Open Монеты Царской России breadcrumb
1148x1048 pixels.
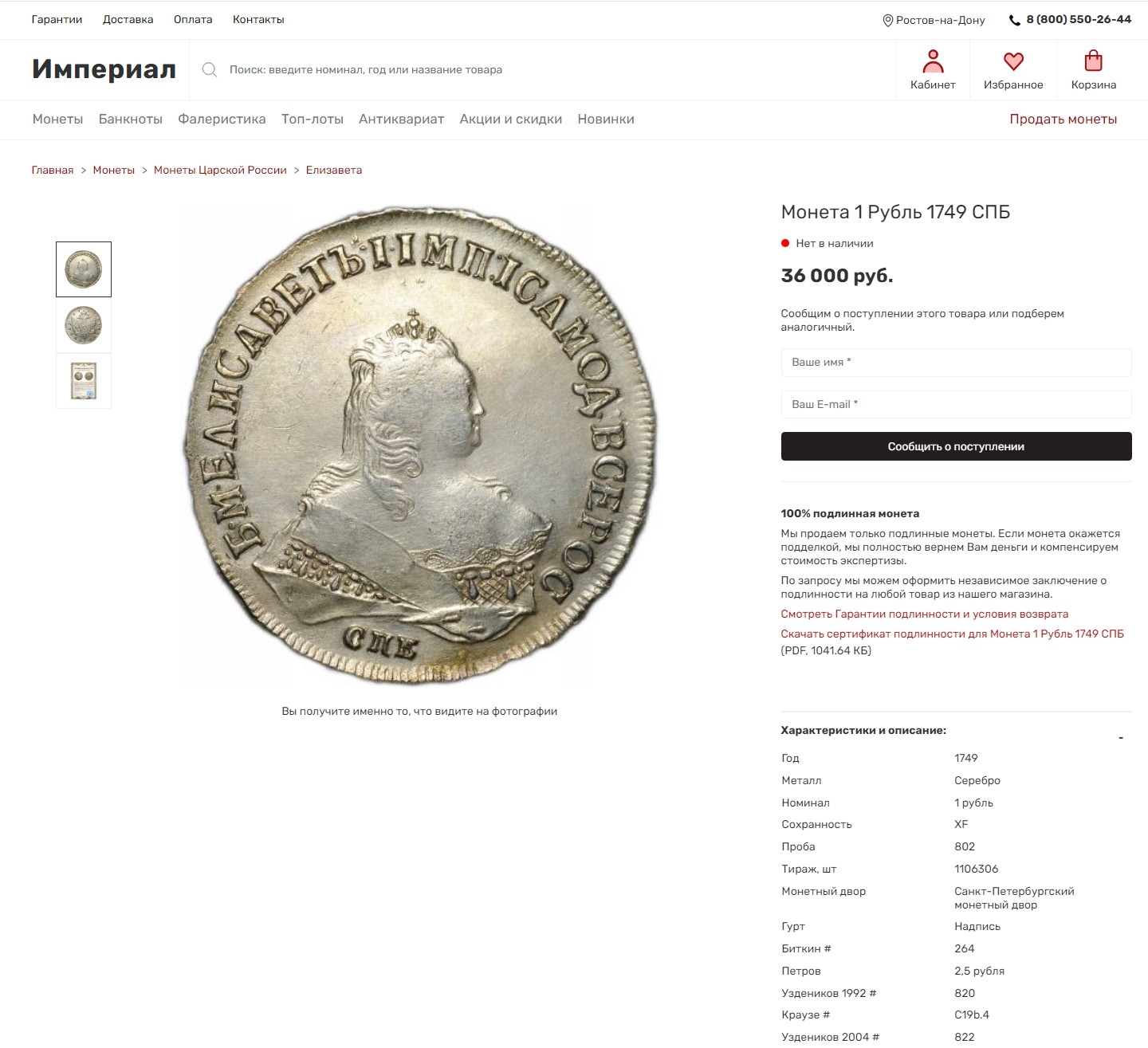[220, 170]
